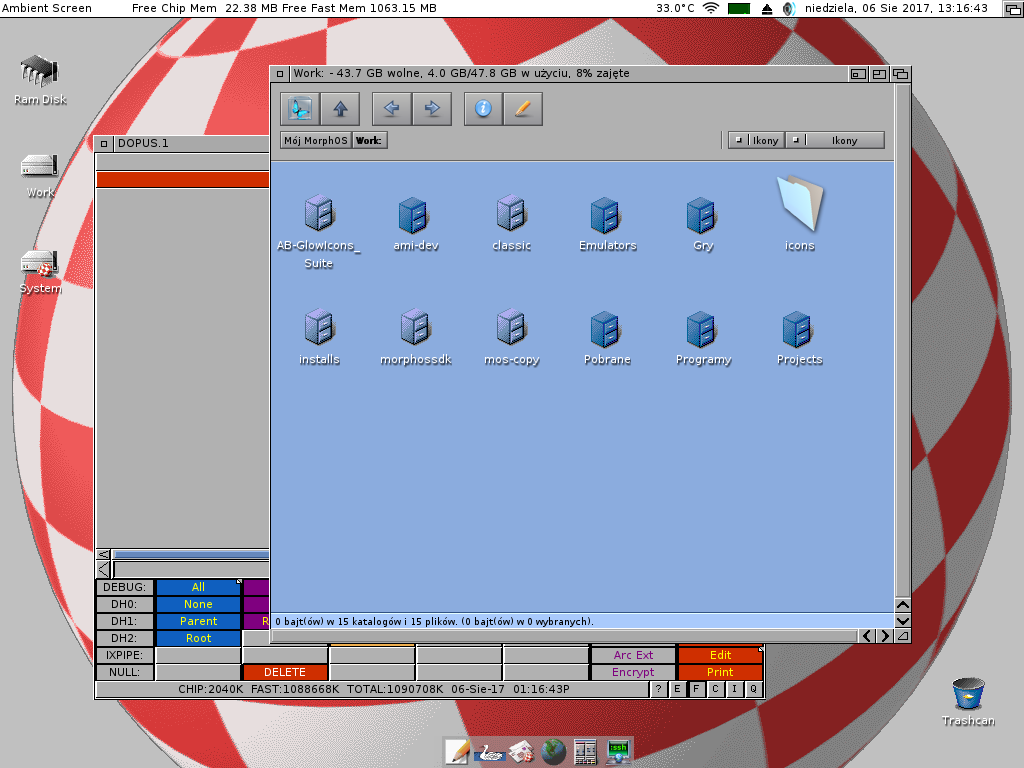The image size is (1024, 768).
Task: Open the blue information button
Action: 483,108
